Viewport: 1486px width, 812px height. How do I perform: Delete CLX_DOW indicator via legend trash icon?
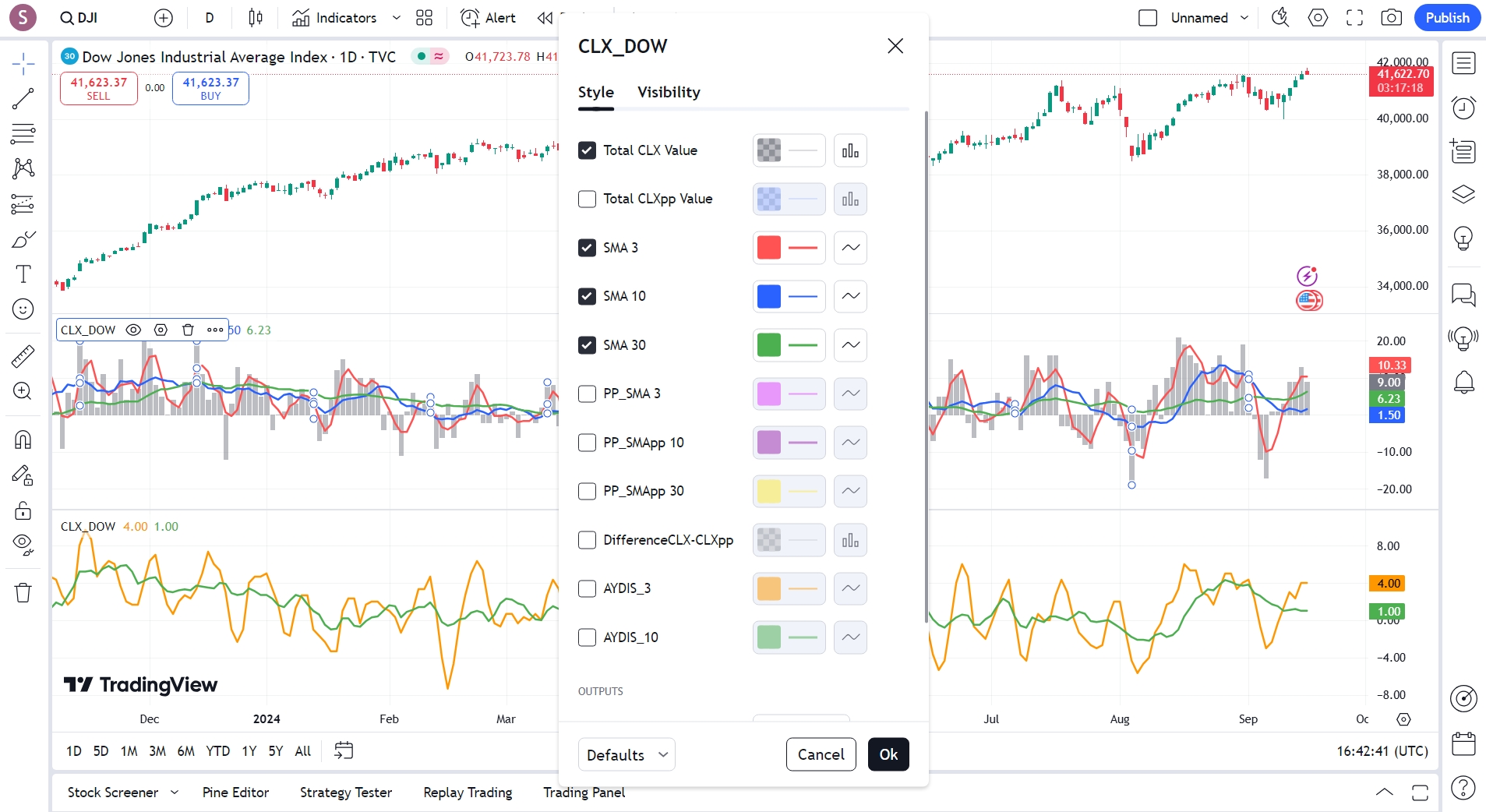pyautogui.click(x=188, y=330)
